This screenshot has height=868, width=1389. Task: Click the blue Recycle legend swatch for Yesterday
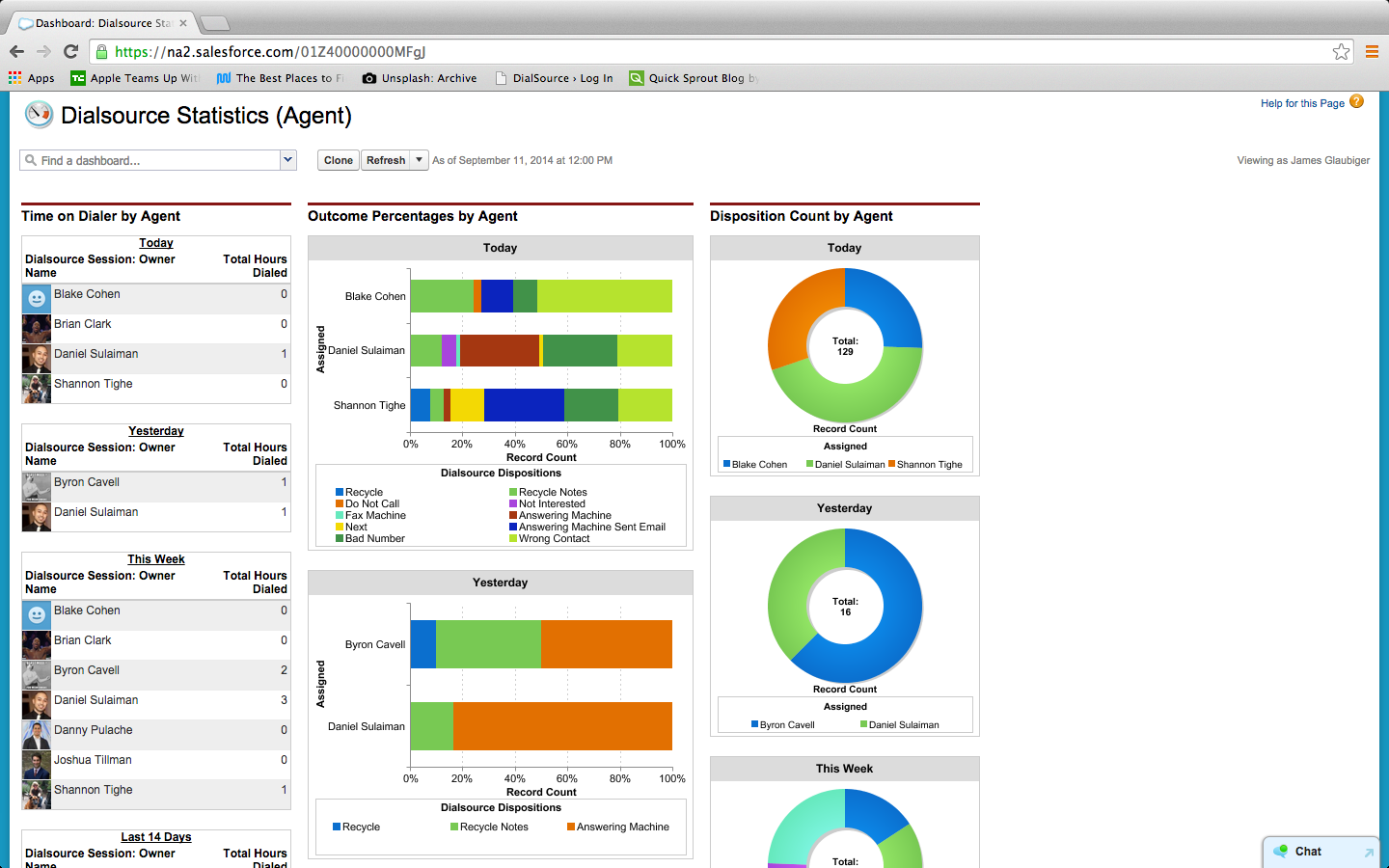337,827
